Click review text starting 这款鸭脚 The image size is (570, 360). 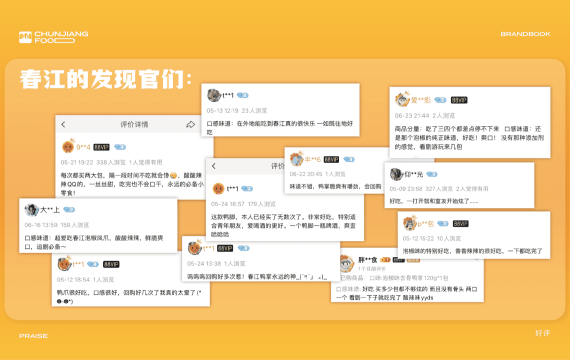(284, 226)
